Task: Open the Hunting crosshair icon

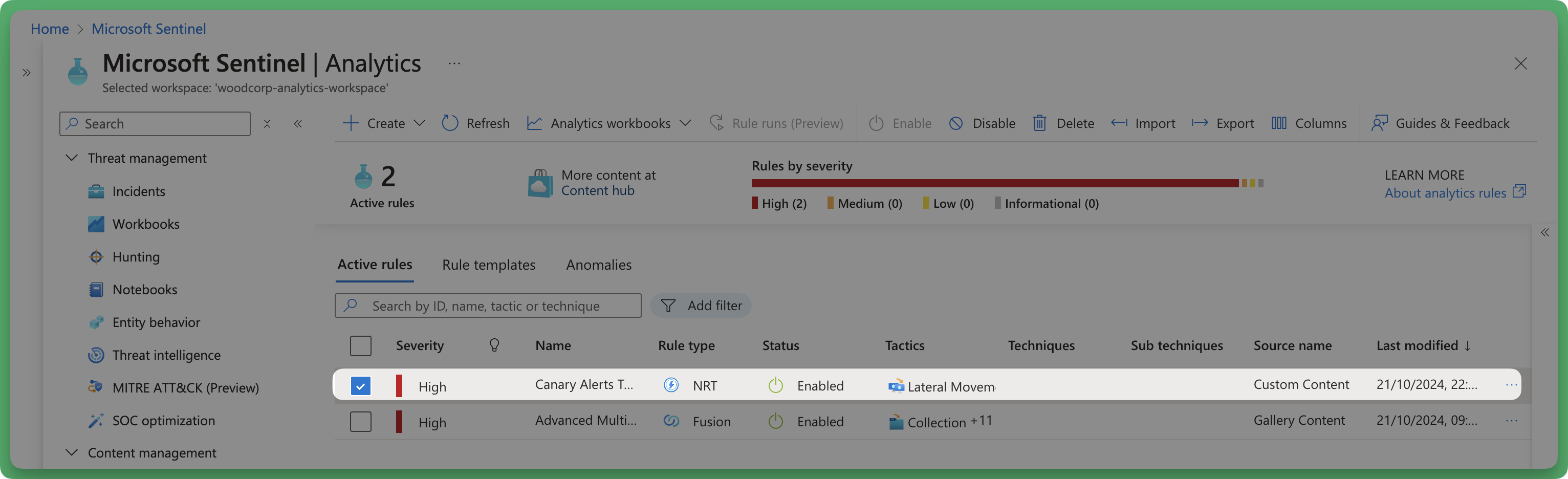Action: 96,257
